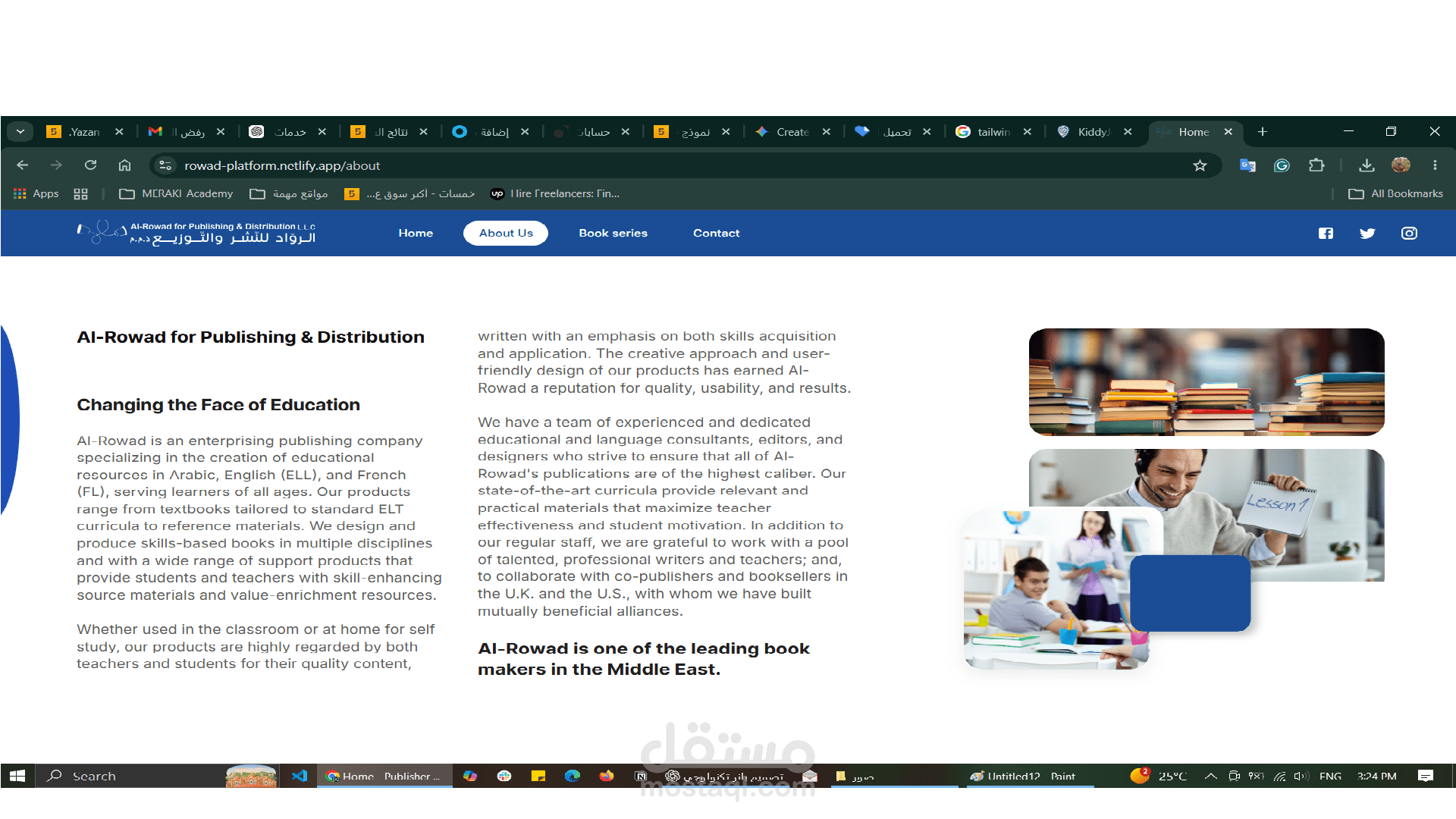1456x819 pixels.
Task: Open the Grammarly extension
Action: pyautogui.click(x=1282, y=165)
